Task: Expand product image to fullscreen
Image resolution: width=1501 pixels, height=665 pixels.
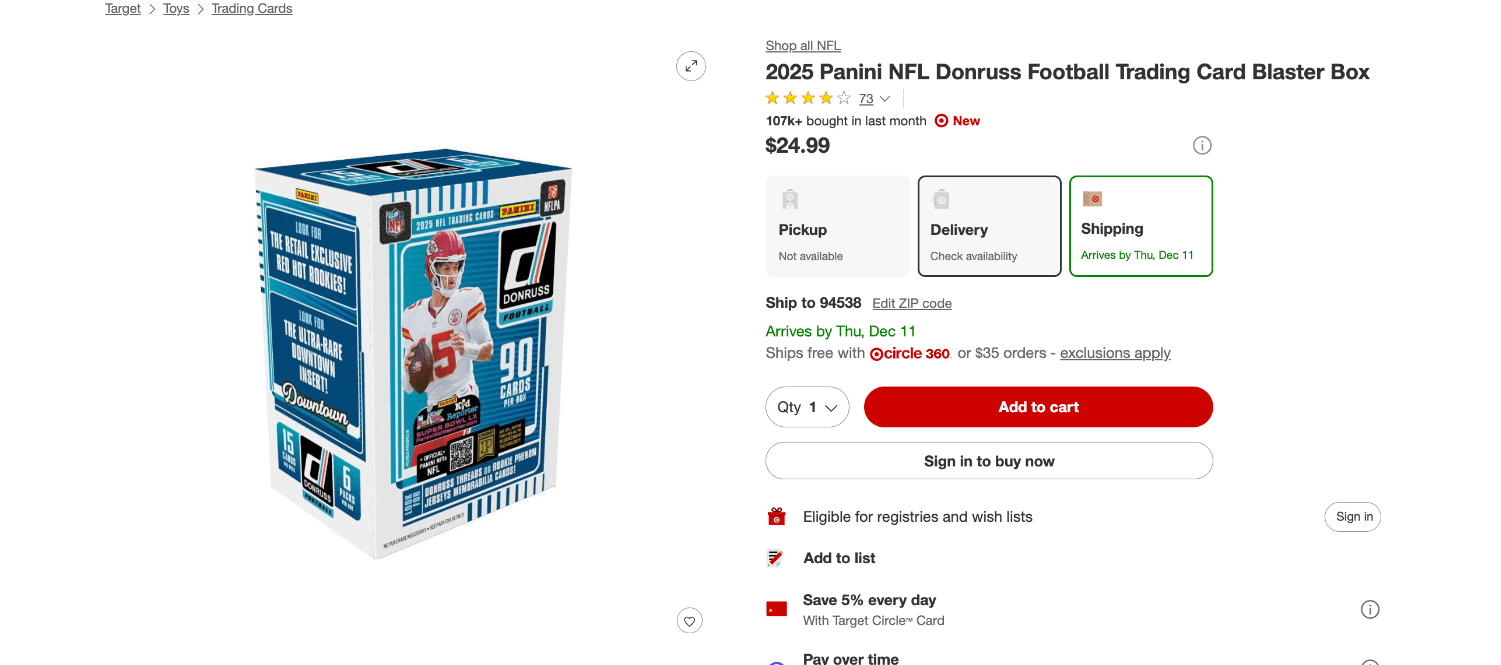Action: [691, 67]
